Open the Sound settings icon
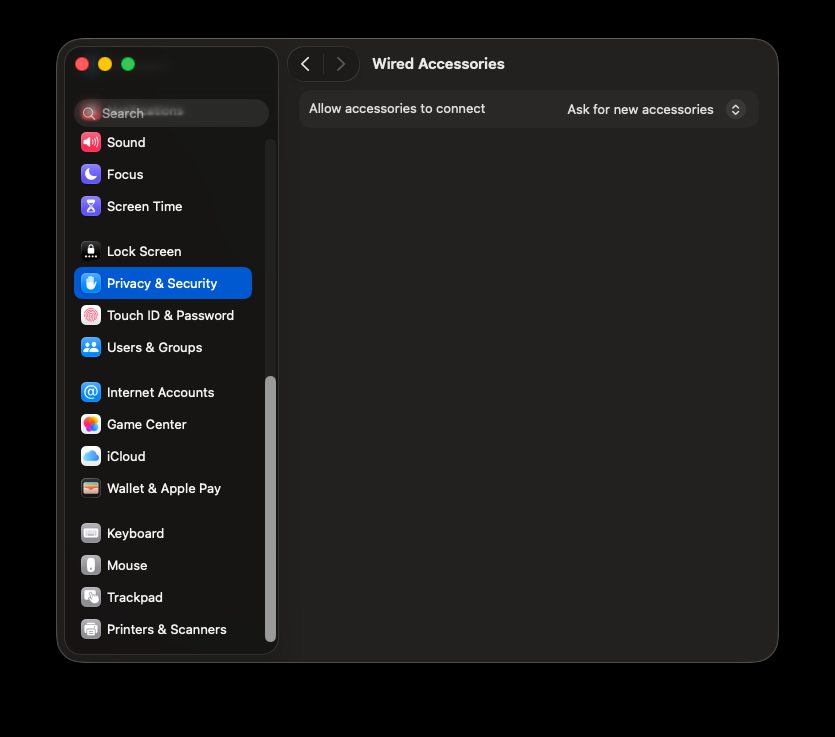This screenshot has height=737, width=835. coord(91,142)
